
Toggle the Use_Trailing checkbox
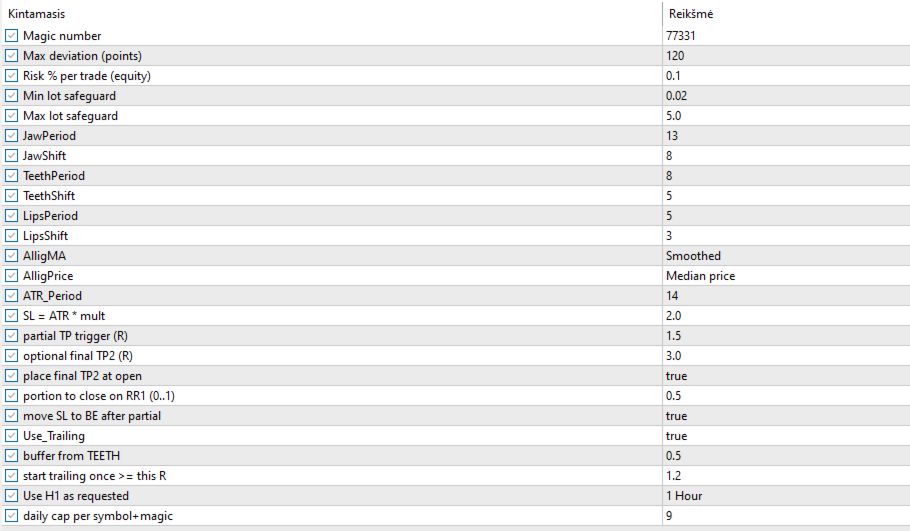coord(12,436)
